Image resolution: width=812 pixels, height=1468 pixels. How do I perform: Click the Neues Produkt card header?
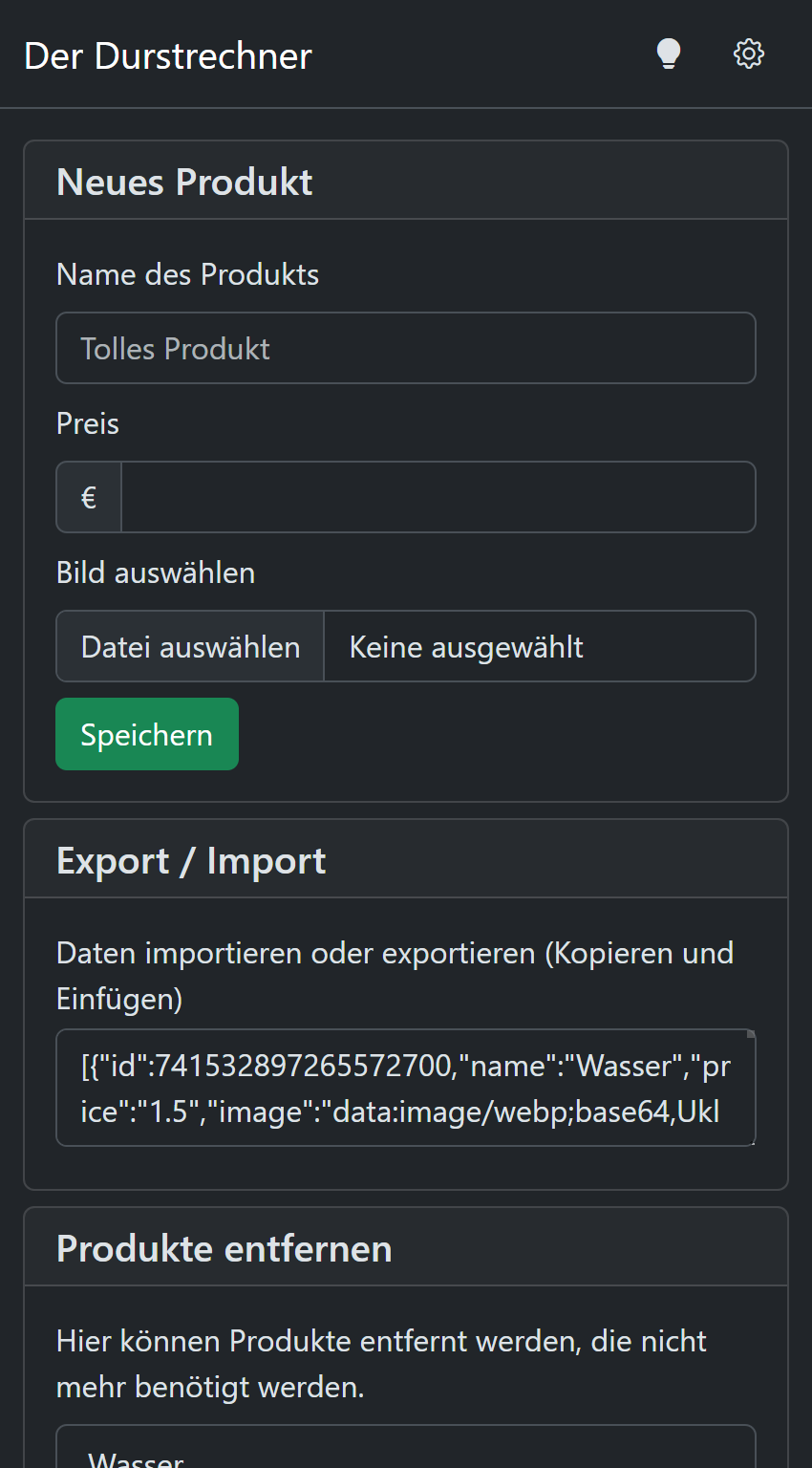click(185, 183)
